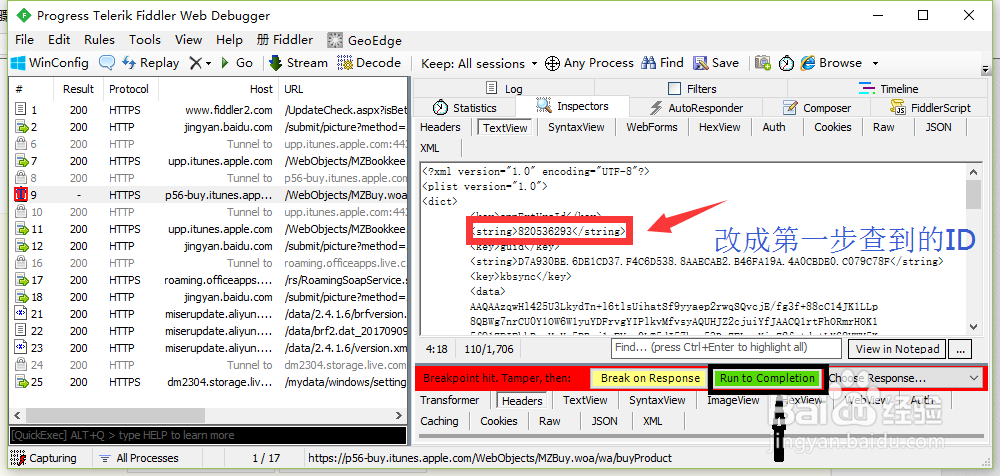
Task: Open the Rules menu
Action: coord(99,40)
